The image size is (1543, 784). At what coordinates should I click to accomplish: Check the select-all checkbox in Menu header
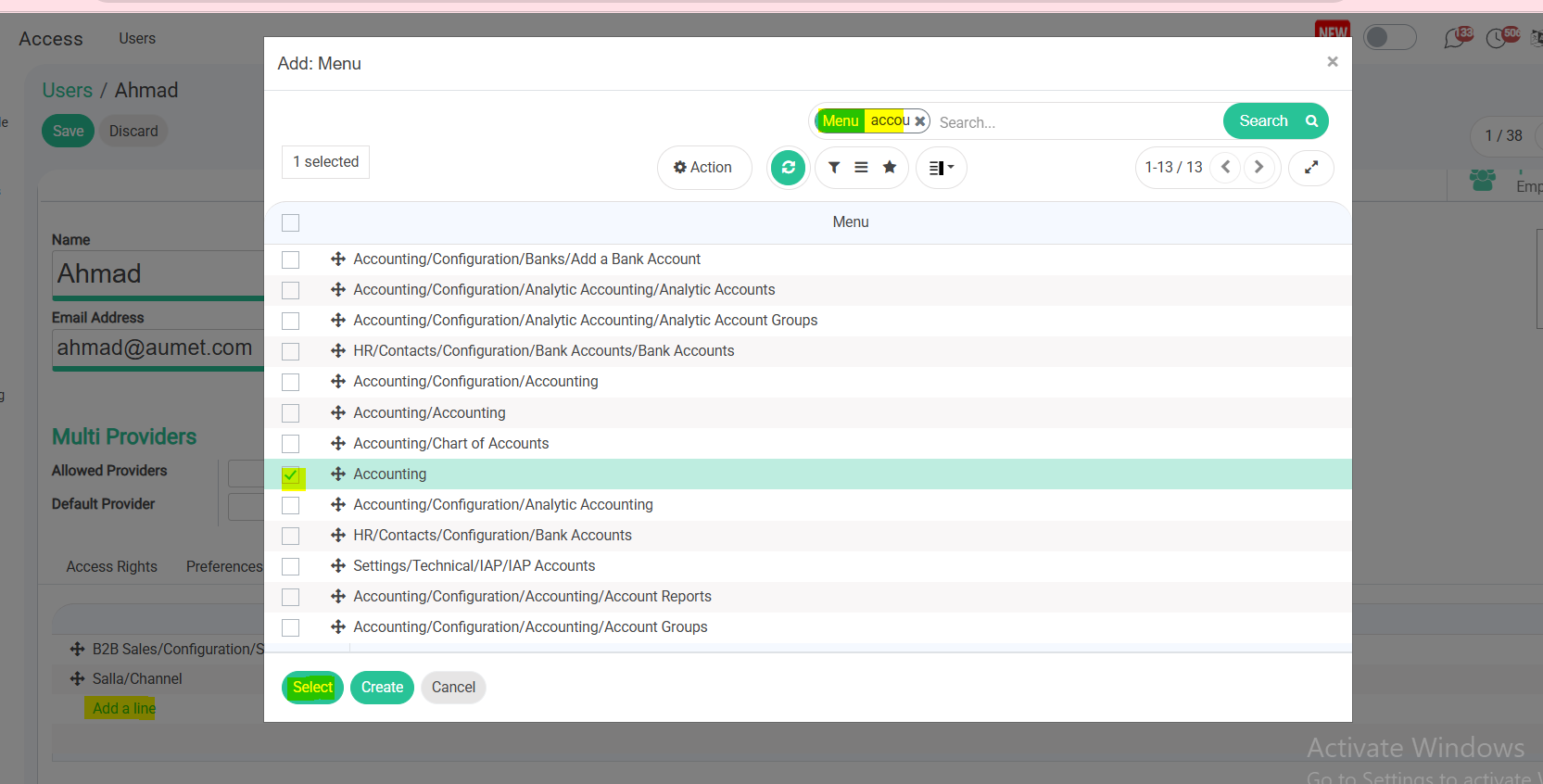[291, 223]
